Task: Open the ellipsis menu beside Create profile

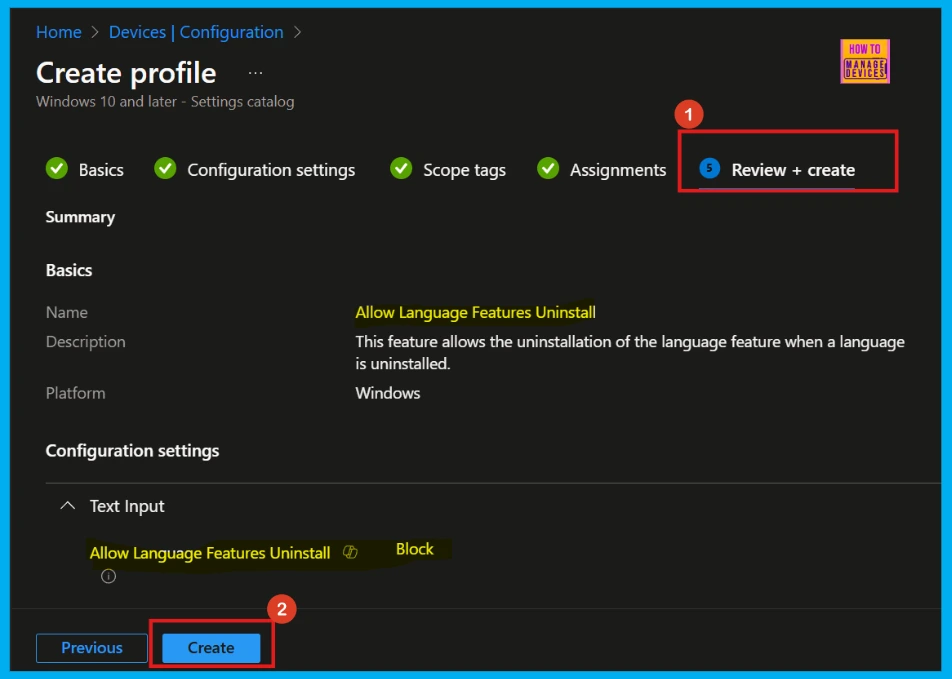Action: tap(256, 73)
